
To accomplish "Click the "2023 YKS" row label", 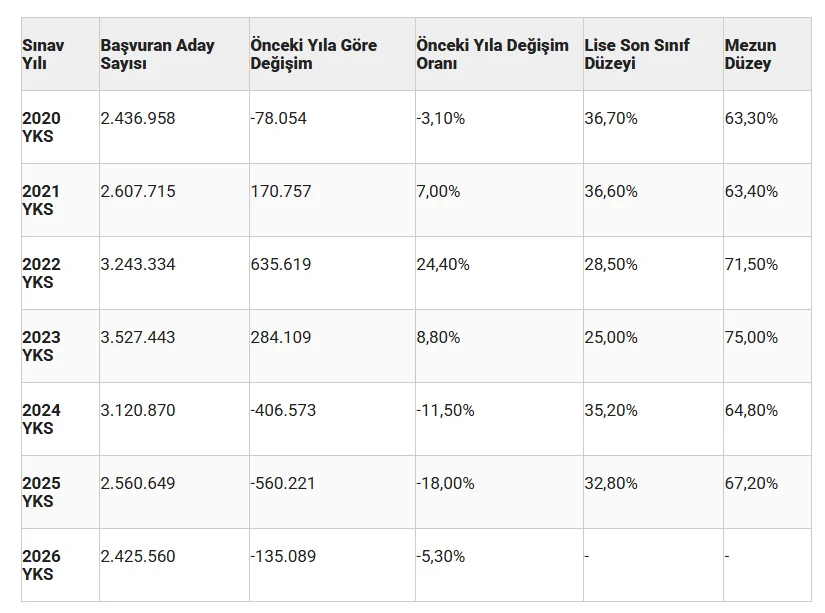I will [41, 346].
